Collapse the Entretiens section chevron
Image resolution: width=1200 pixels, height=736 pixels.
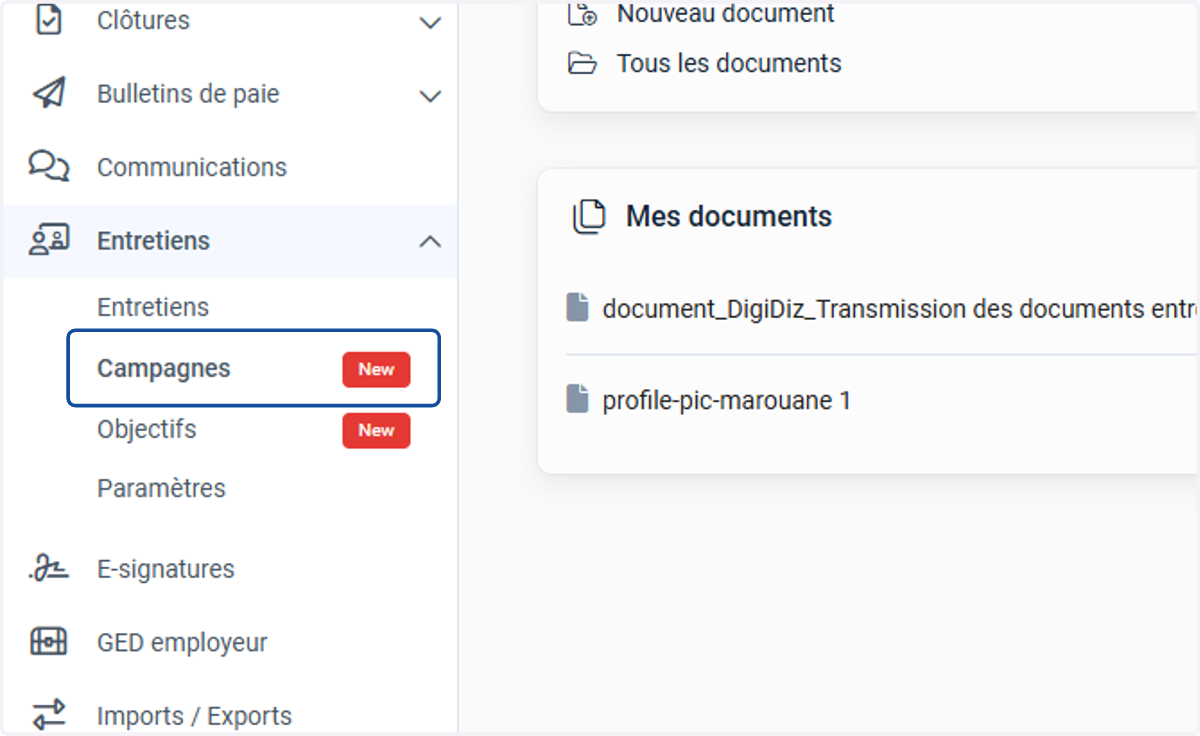tap(430, 241)
